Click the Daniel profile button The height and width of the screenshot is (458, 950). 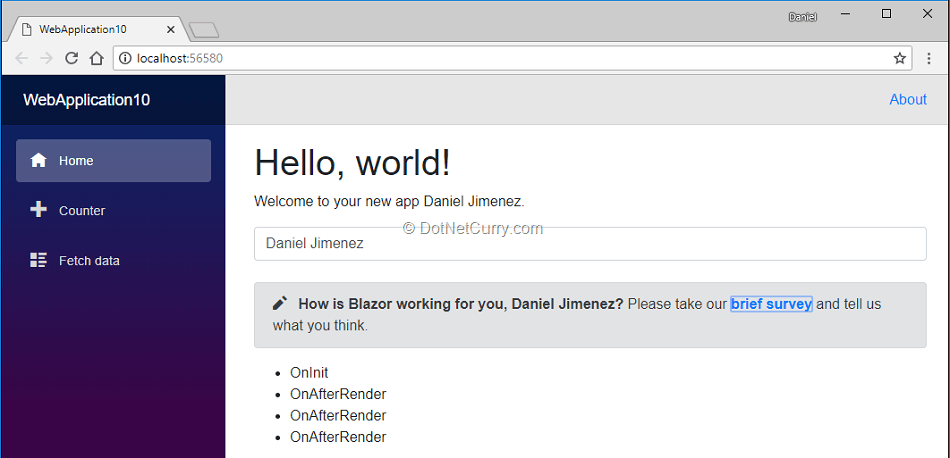[x=802, y=18]
